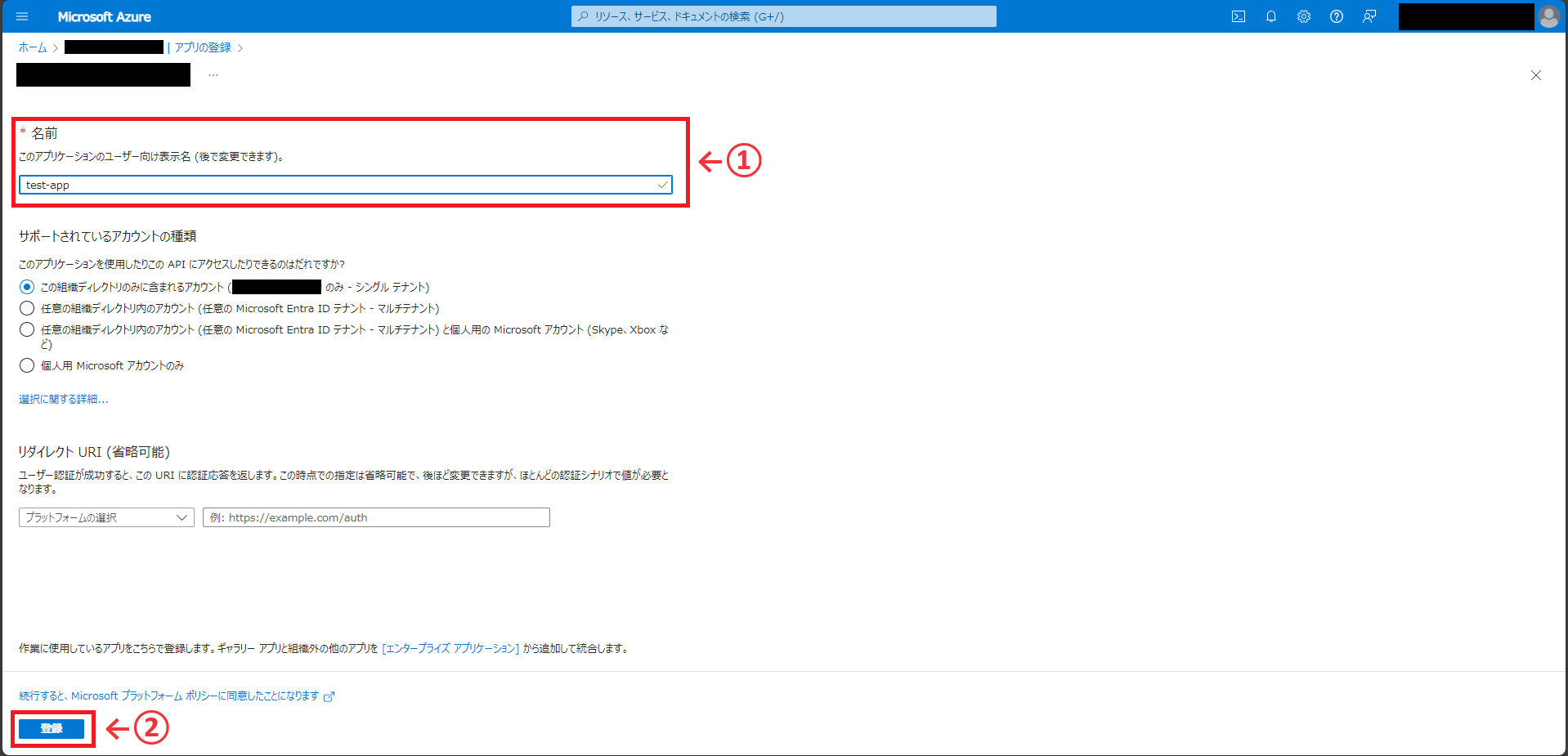This screenshot has width=1568, height=756.
Task: Click the 選択に関する詳細 link
Action: tap(63, 399)
